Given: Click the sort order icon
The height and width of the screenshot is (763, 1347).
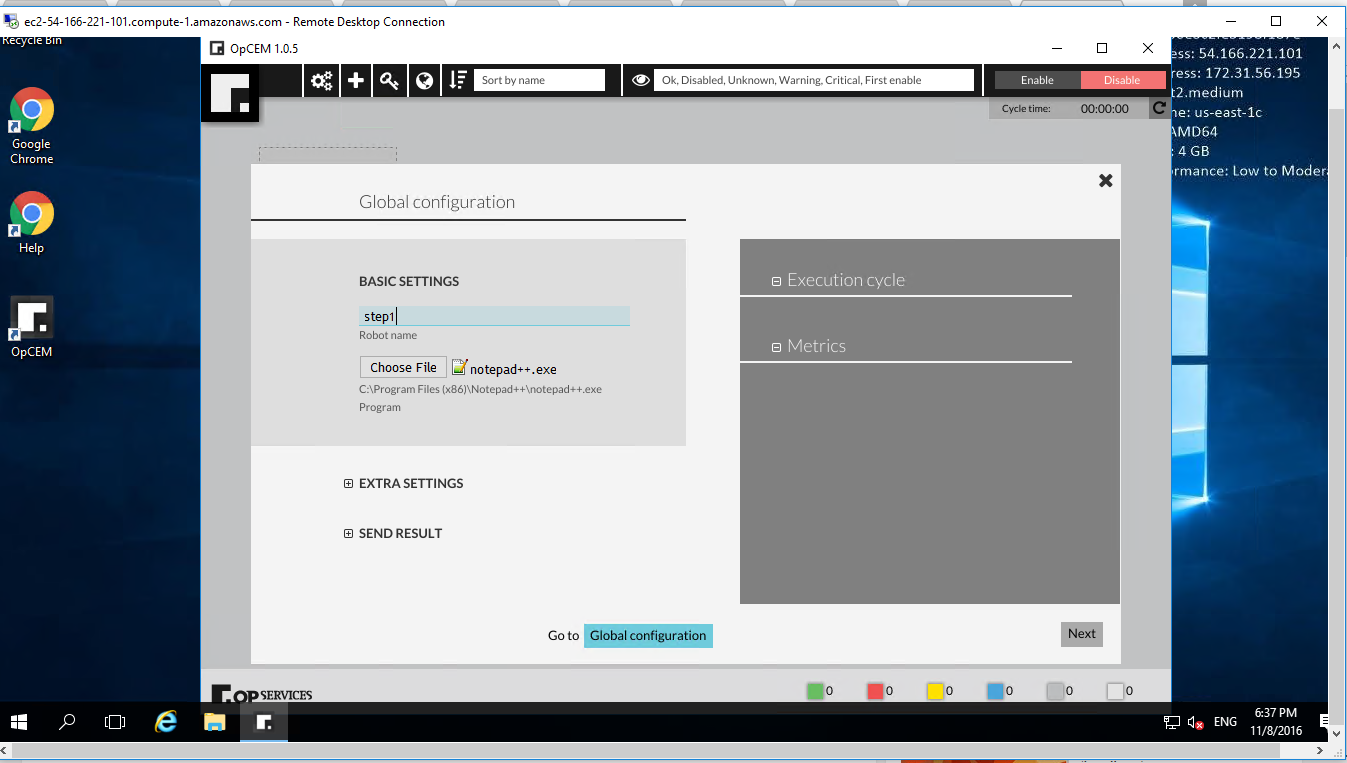Looking at the screenshot, I should 458,81.
